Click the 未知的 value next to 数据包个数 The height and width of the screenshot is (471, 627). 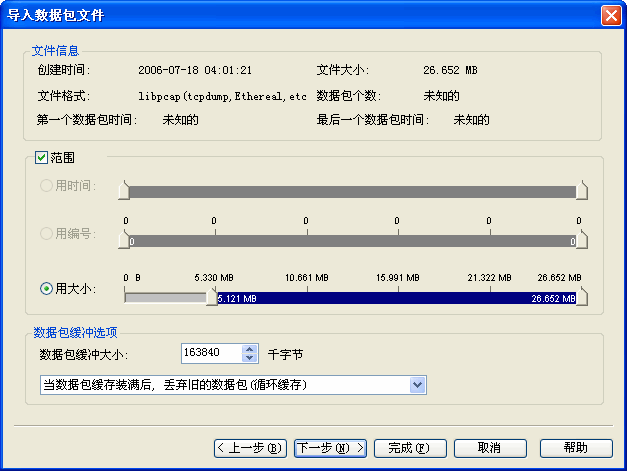[x=441, y=96]
